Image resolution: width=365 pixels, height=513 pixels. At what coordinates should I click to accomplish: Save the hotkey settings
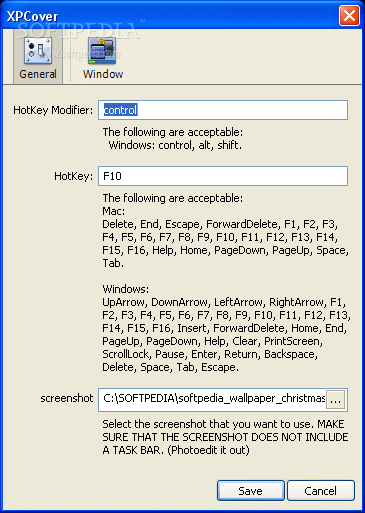pyautogui.click(x=251, y=491)
